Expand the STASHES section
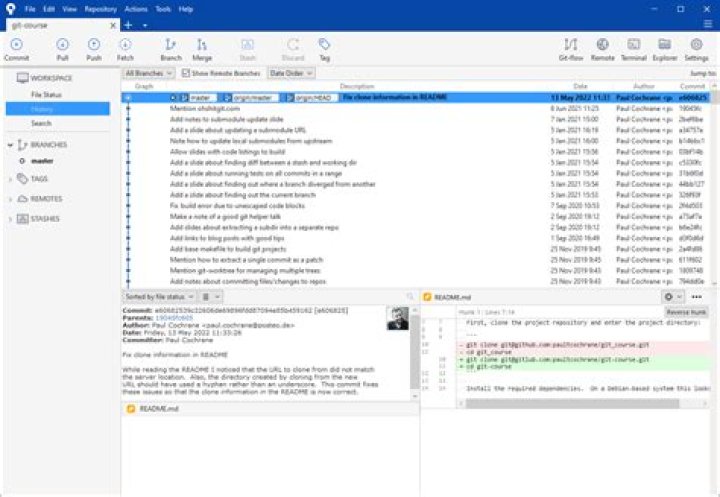 [10, 219]
